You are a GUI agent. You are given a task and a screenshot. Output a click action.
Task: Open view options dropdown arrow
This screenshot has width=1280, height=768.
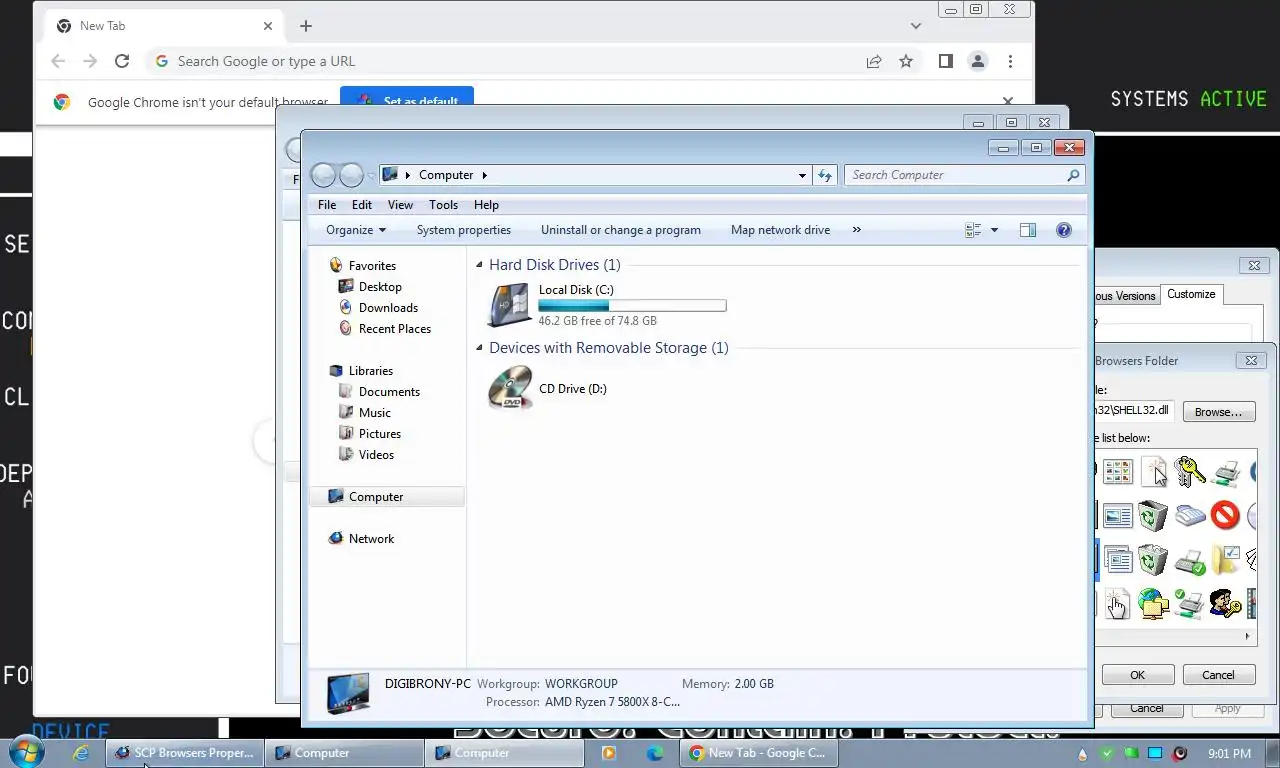click(x=994, y=230)
